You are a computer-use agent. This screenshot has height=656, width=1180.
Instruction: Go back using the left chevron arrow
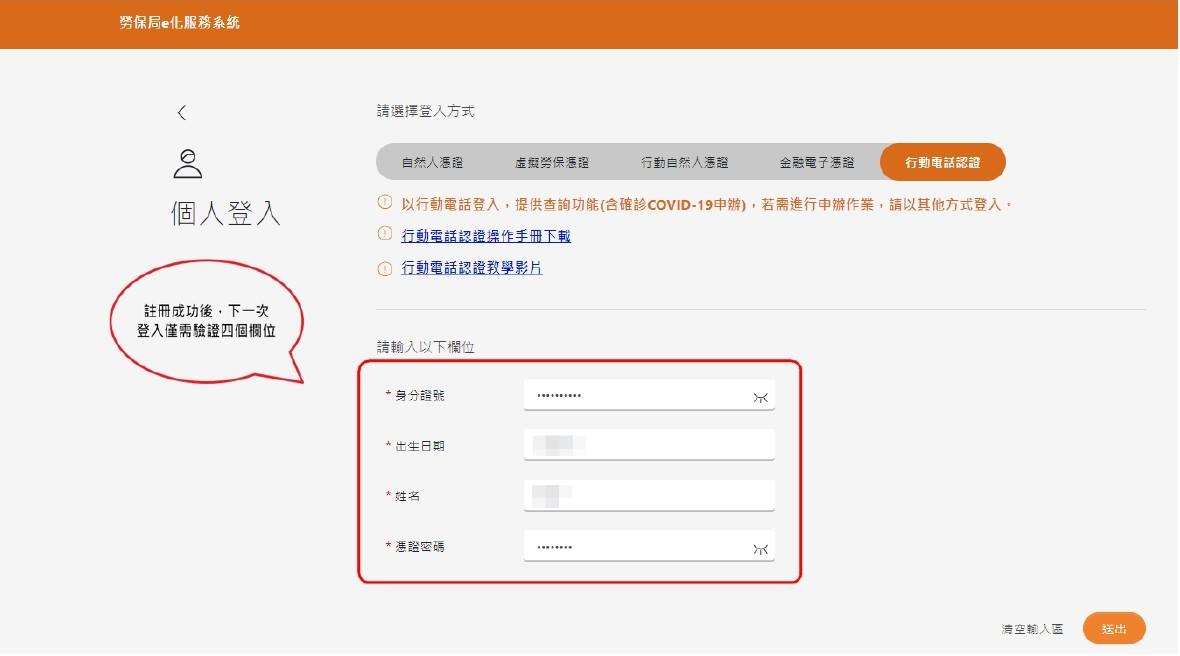[x=181, y=113]
